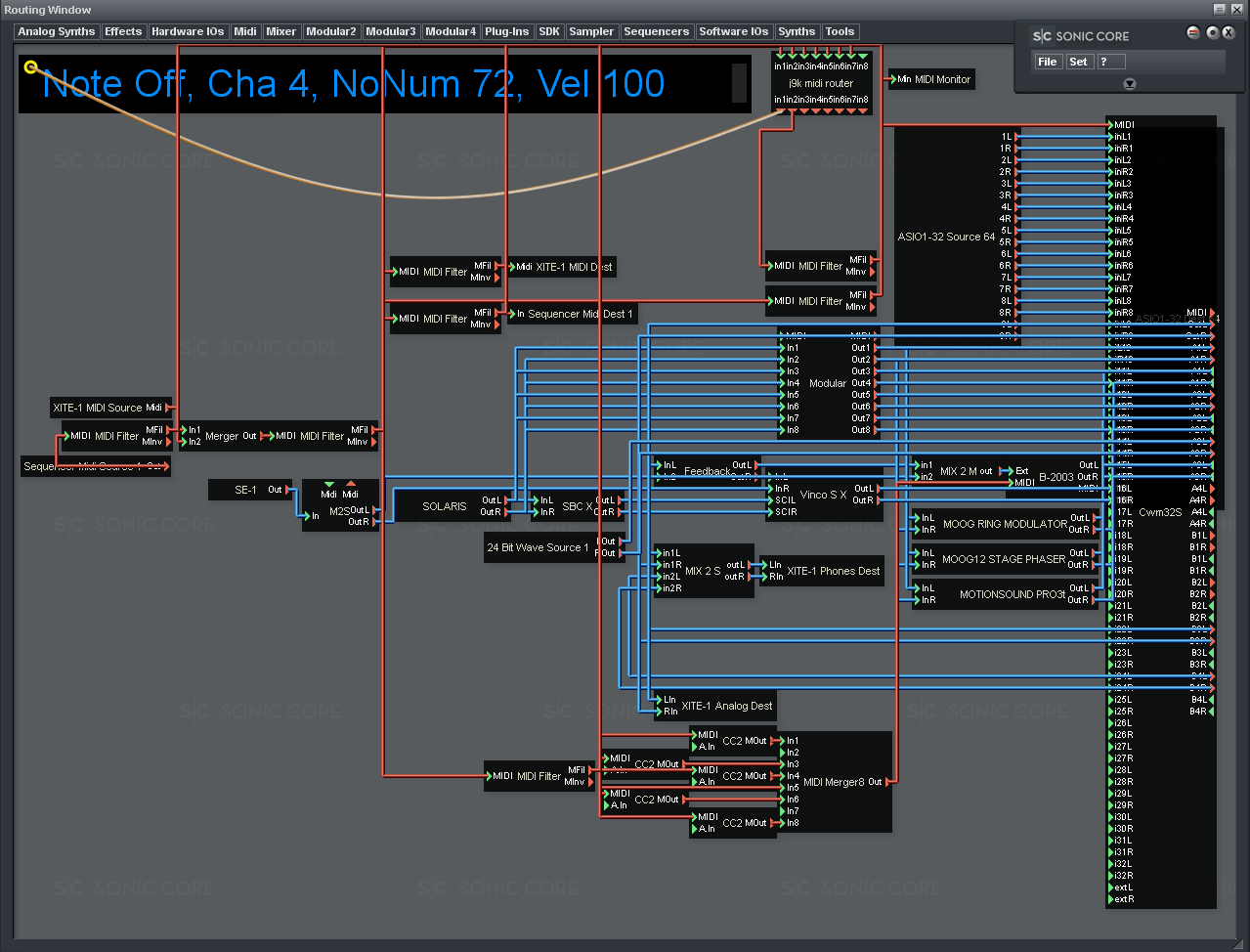
Task: Open the SDK menu
Action: coord(549,31)
